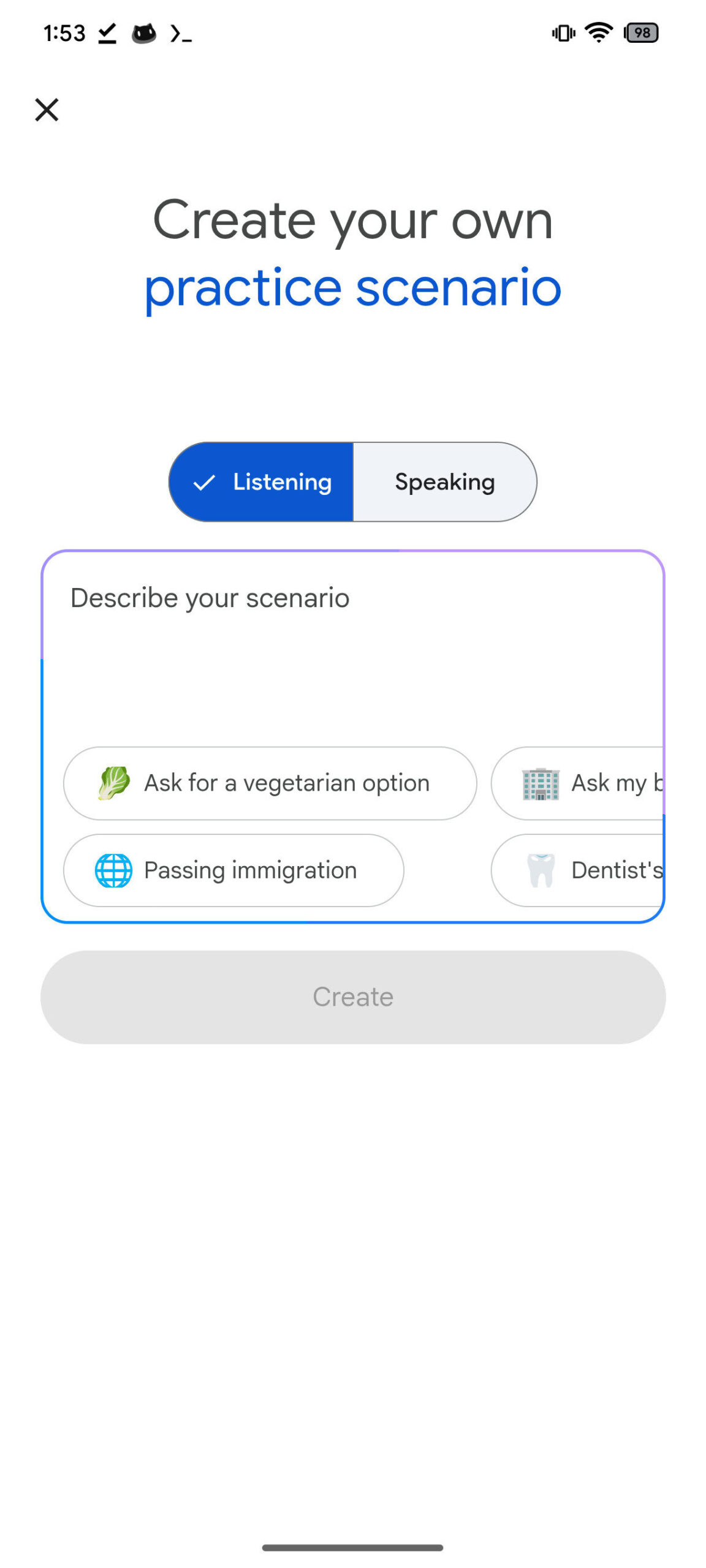706x1568 pixels.
Task: Tap the cat face notification icon
Action: coord(144,34)
